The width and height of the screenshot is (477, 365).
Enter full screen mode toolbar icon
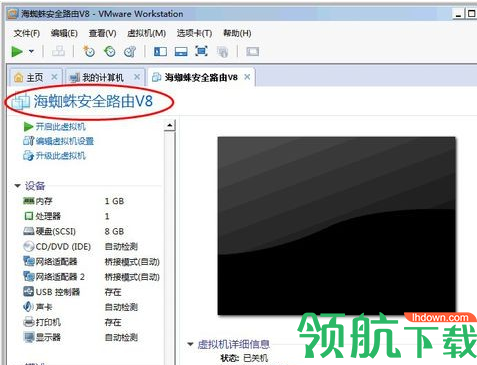click(201, 51)
